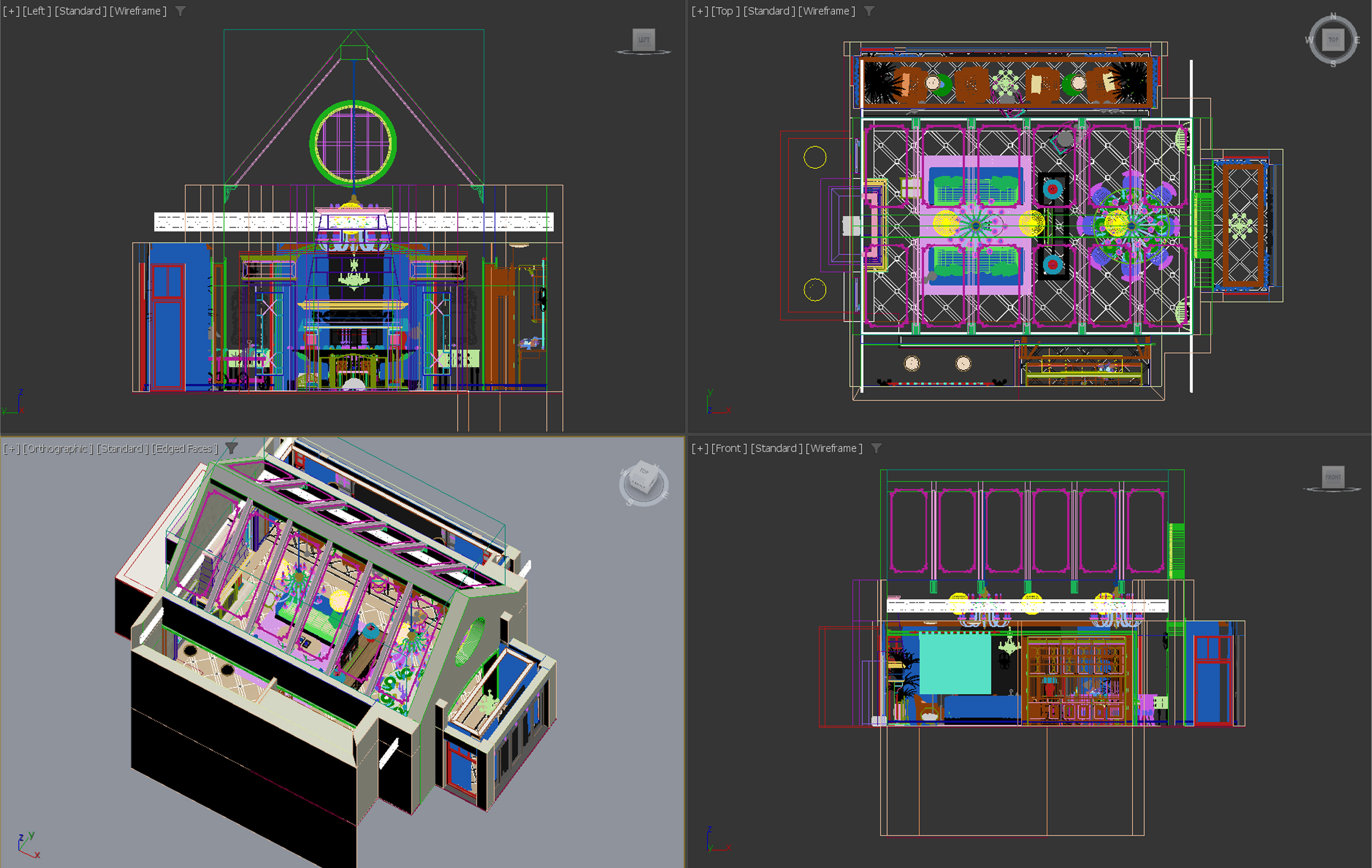Click the LEFT face of the ViewCube
Image resolution: width=1372 pixels, height=868 pixels.
644,39
